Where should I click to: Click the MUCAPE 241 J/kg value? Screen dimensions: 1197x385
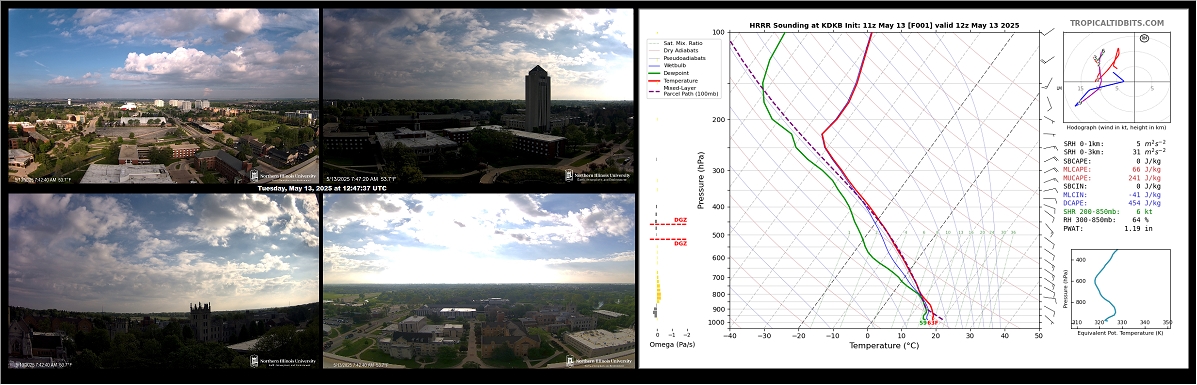pyautogui.click(x=1143, y=177)
